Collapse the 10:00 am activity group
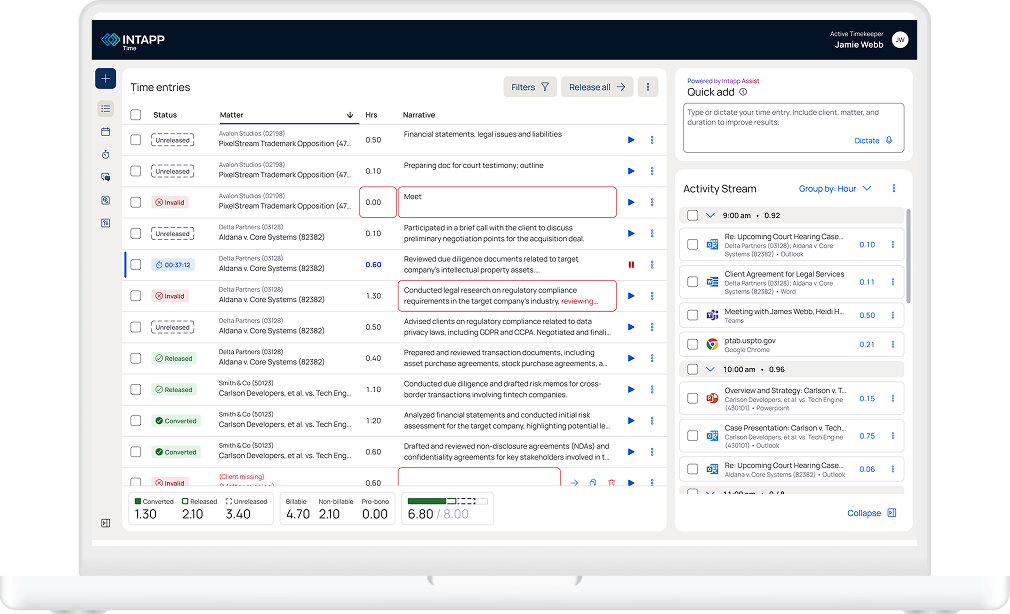The height and width of the screenshot is (614, 1010). (x=710, y=369)
